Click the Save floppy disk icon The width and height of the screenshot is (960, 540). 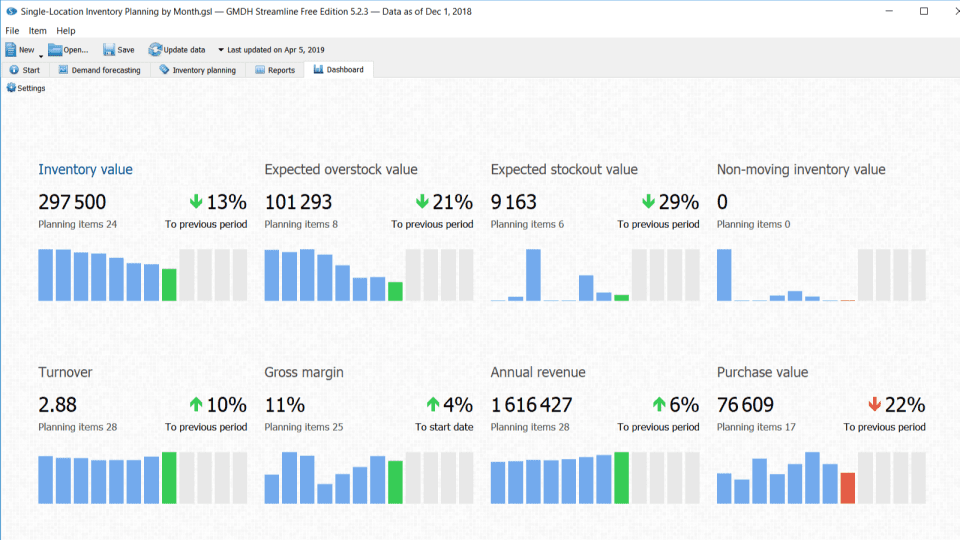108,49
